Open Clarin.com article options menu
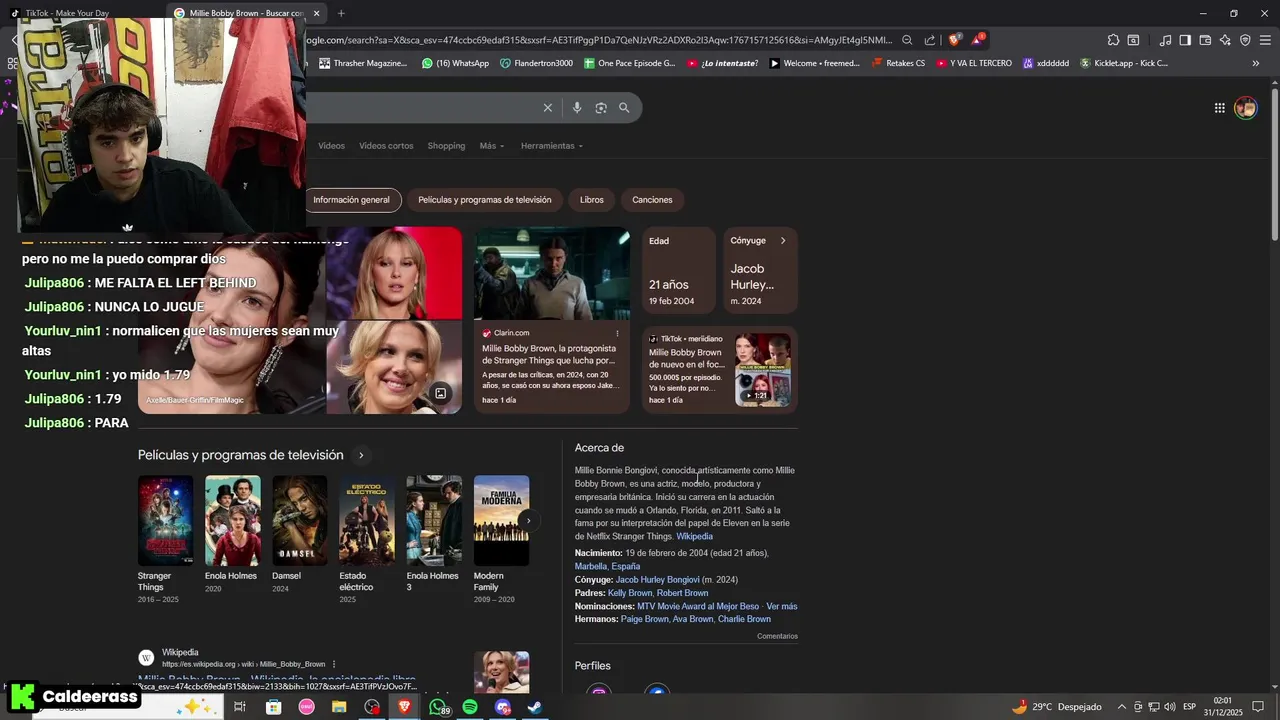1280x720 pixels. click(x=617, y=333)
